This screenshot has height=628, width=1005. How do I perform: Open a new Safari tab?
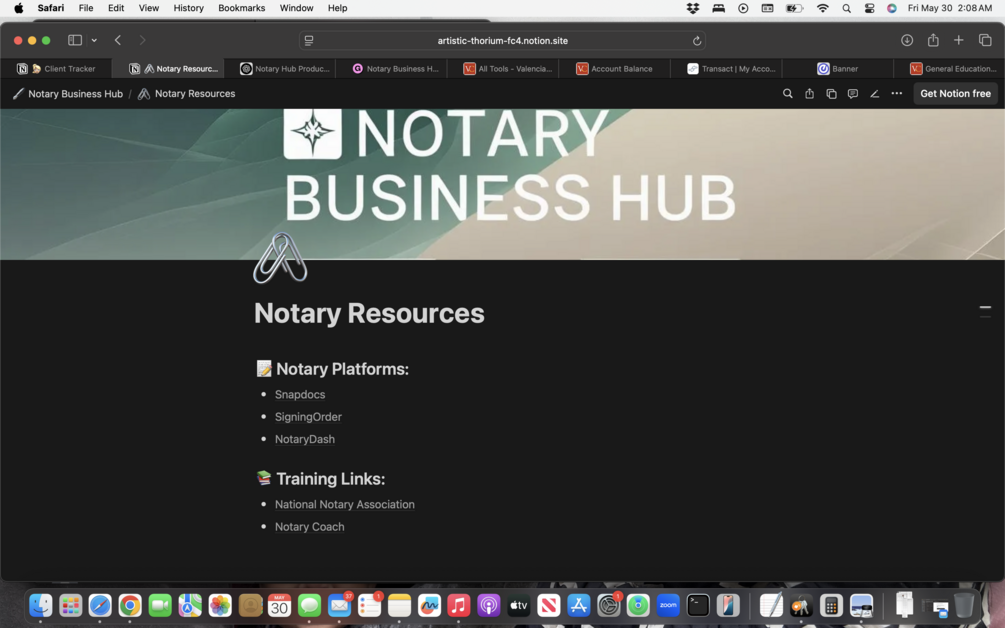pyautogui.click(x=959, y=40)
